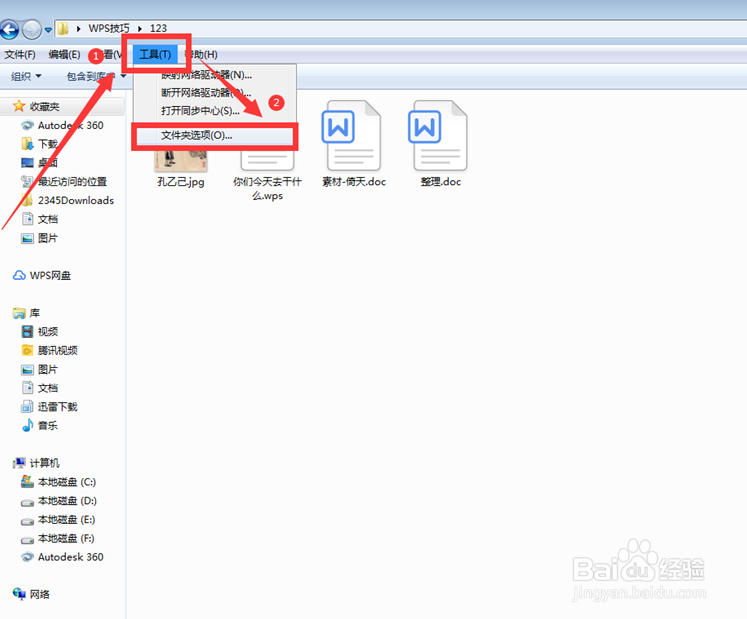Select WPS技巧 in the address path

coord(109,28)
